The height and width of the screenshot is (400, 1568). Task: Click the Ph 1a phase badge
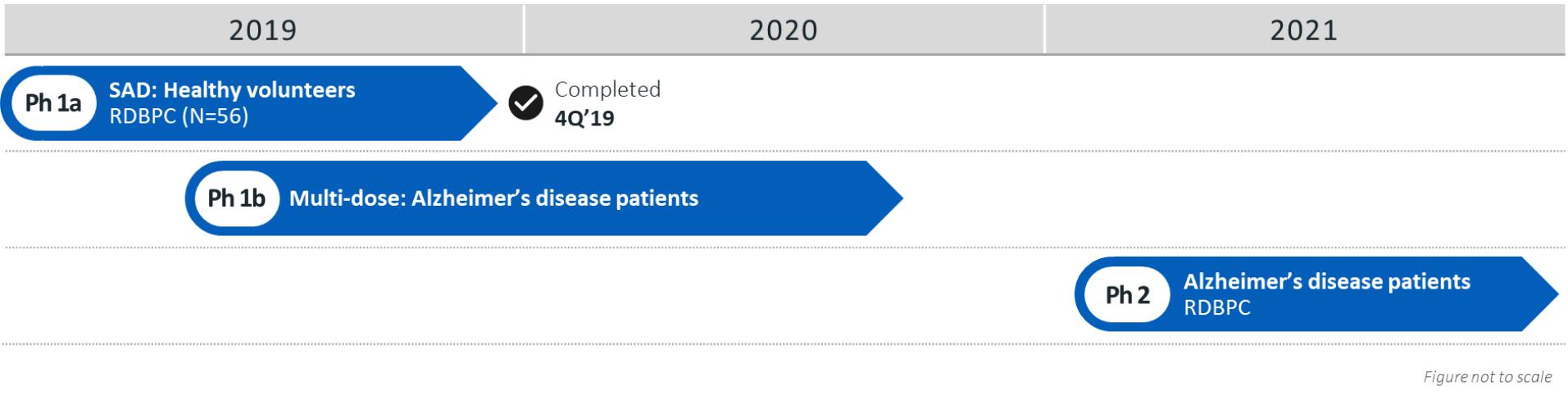(53, 103)
